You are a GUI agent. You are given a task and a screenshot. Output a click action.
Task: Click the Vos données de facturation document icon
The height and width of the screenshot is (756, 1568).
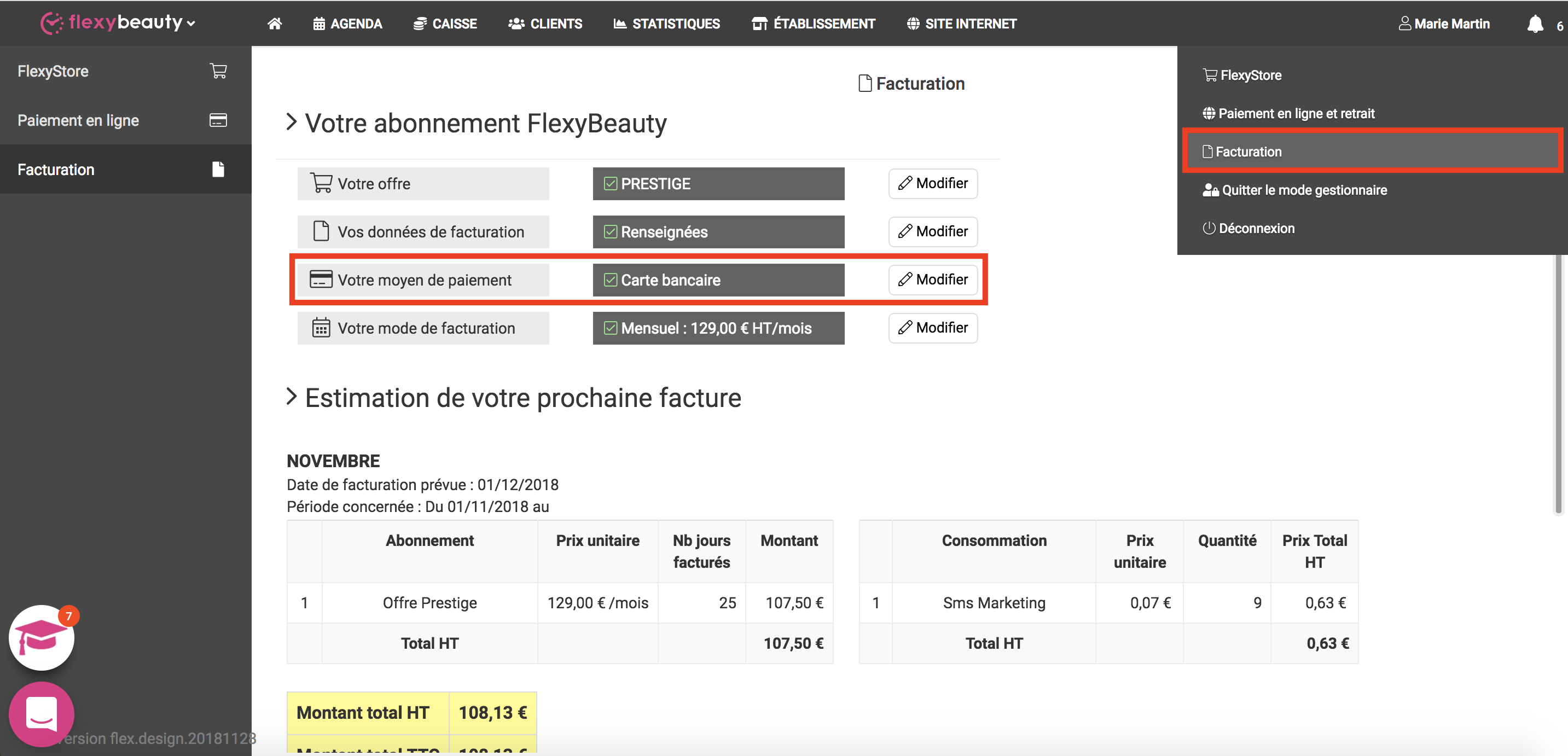pyautogui.click(x=321, y=231)
